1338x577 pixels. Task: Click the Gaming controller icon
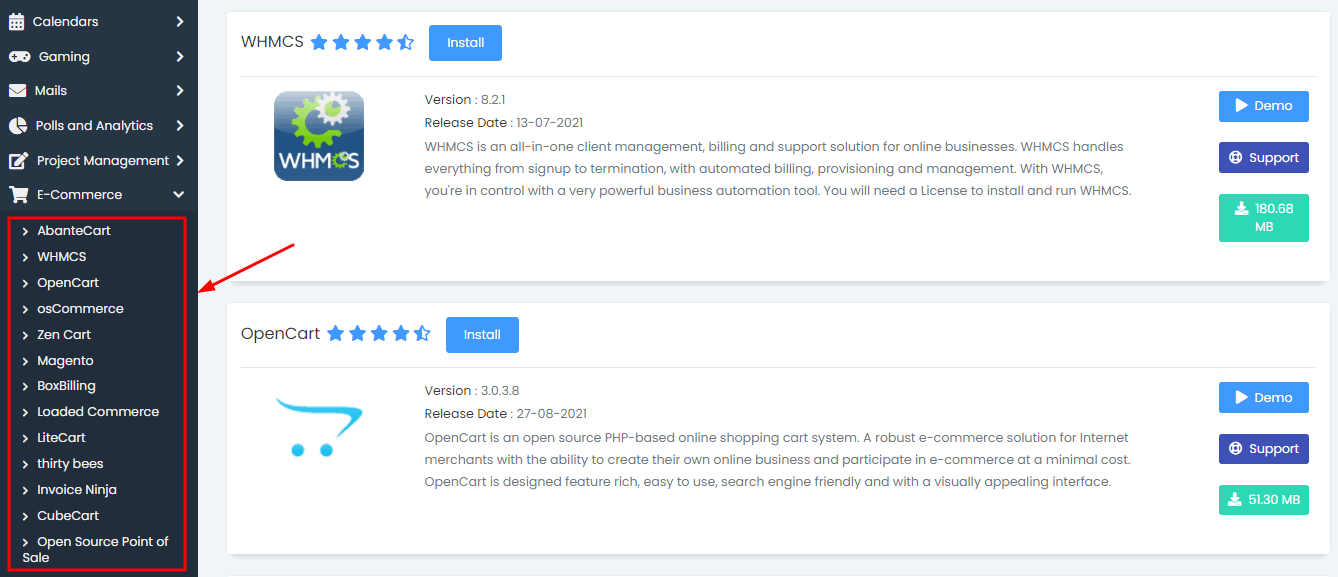[19, 56]
